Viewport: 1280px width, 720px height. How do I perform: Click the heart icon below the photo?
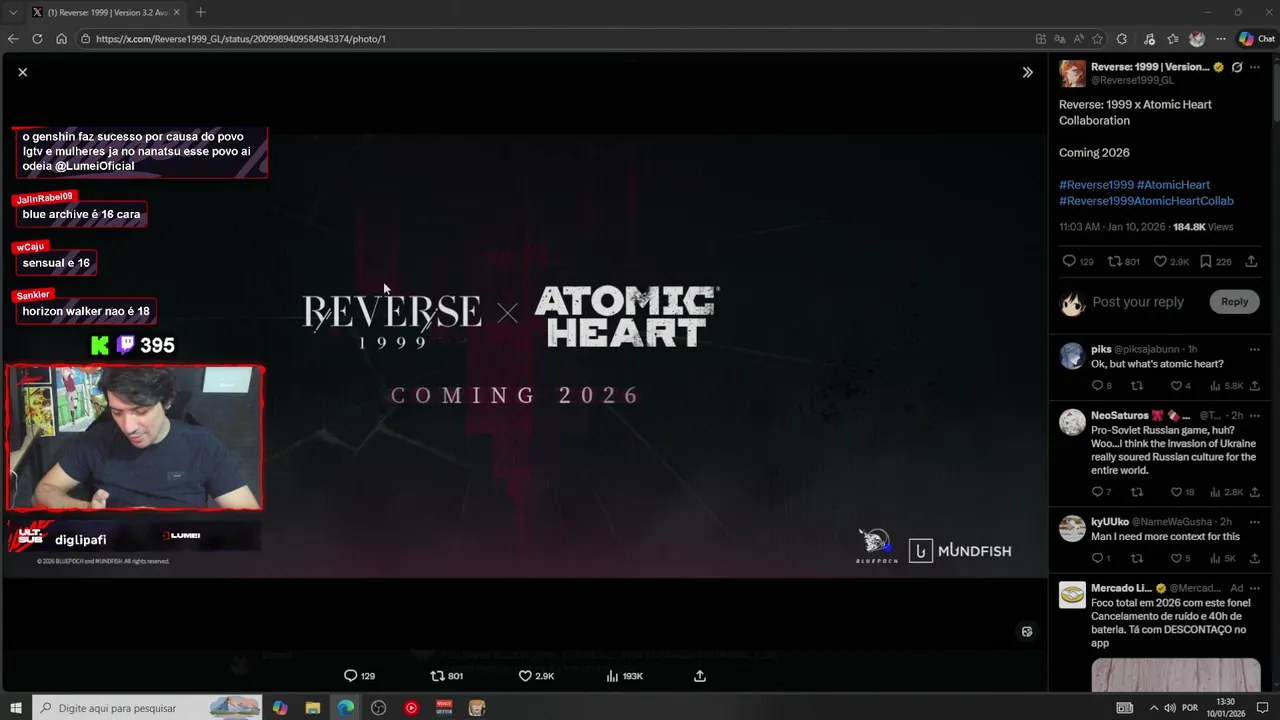pos(525,676)
